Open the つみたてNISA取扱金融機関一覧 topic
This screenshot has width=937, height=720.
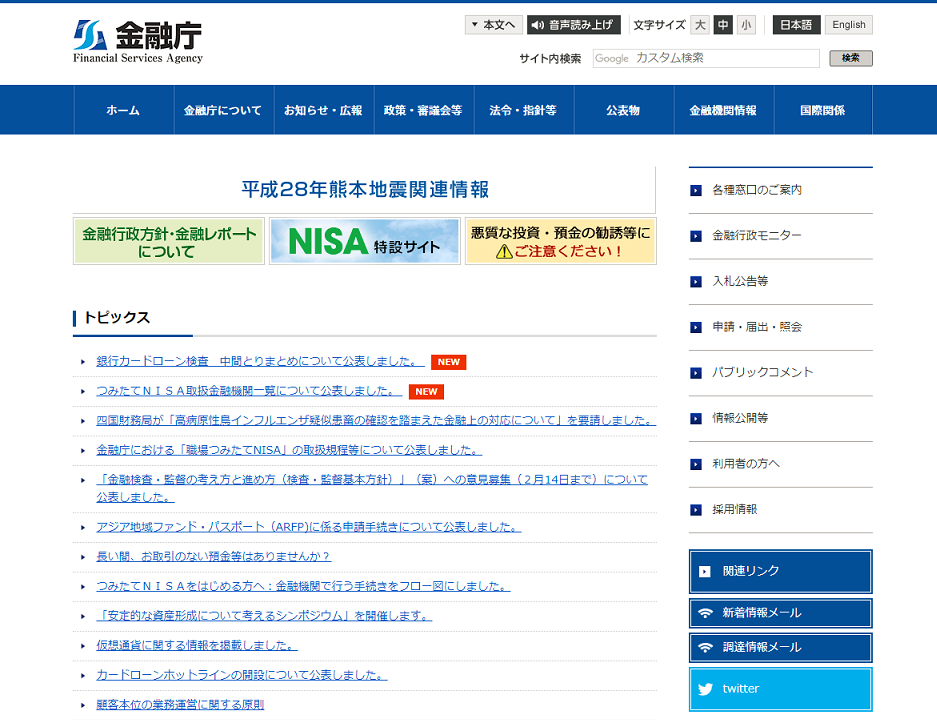point(249,391)
